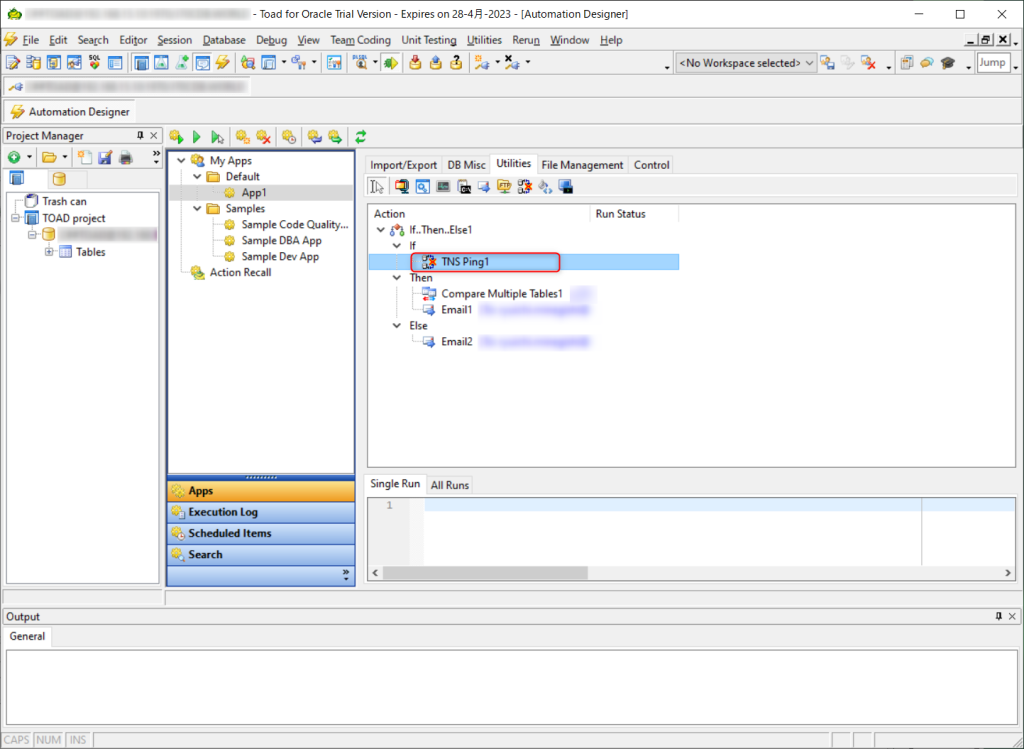Collapse the Else branch
Screen dimensions: 1024x749
[x=396, y=325]
